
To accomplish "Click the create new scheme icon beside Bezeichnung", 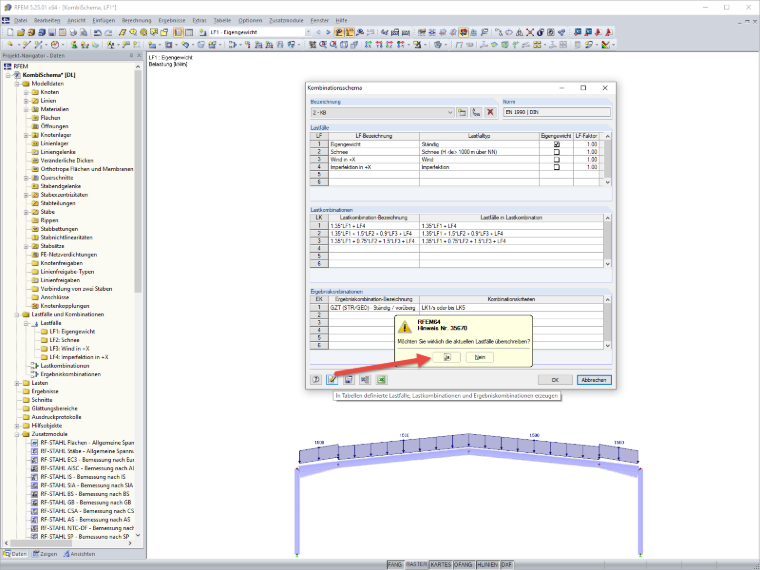I will [x=462, y=112].
